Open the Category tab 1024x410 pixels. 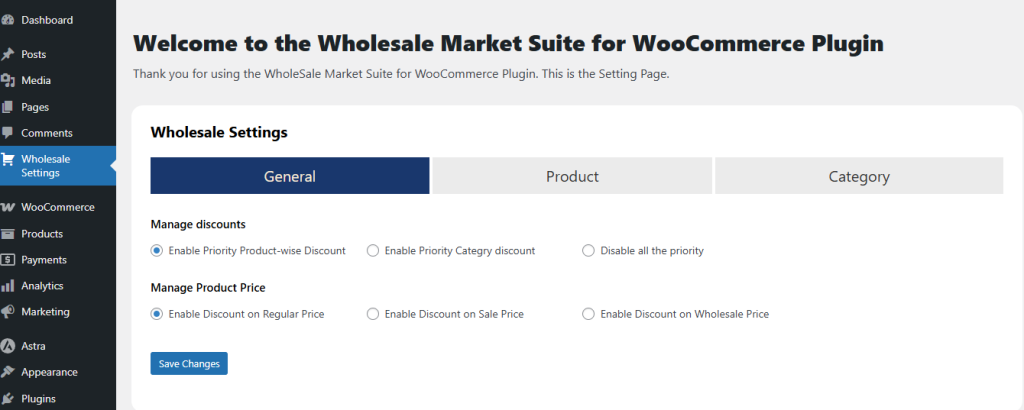click(859, 176)
